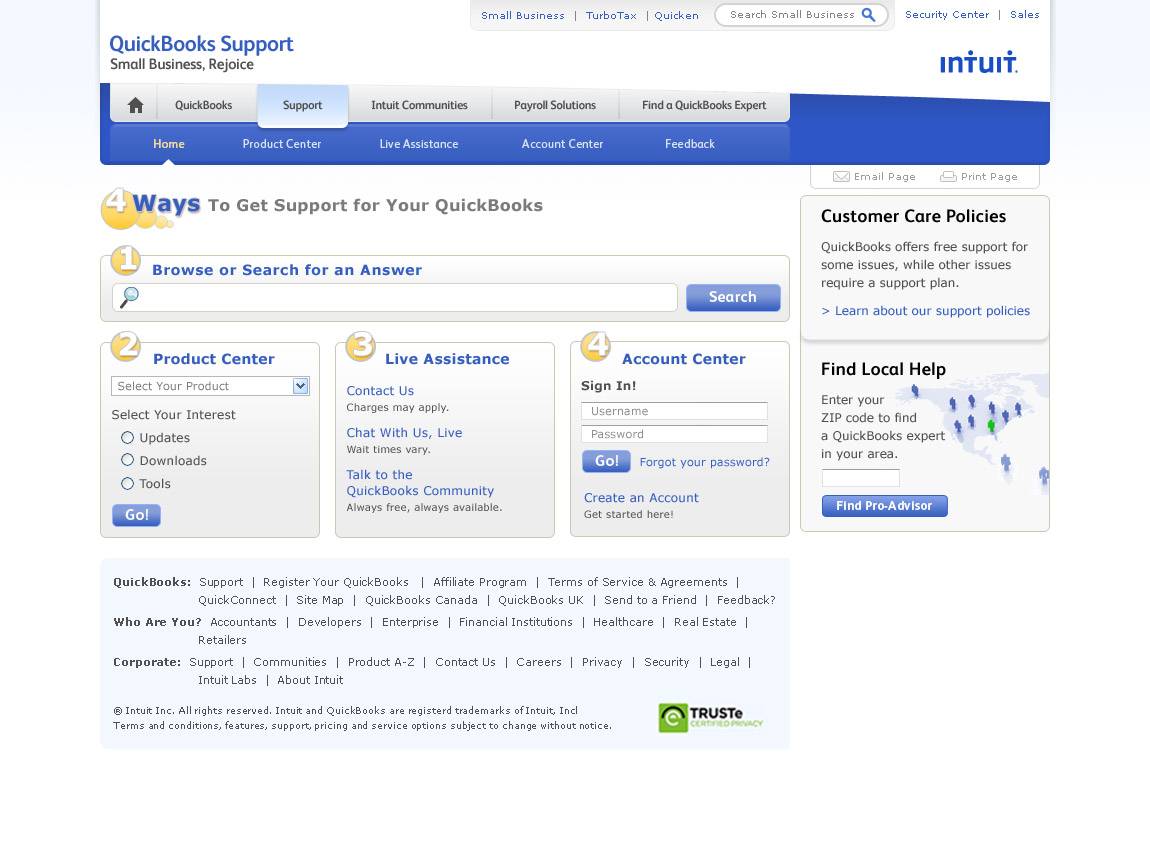The image size is (1150, 848).
Task: Open the Intuit Communities tab
Action: pyautogui.click(x=419, y=106)
